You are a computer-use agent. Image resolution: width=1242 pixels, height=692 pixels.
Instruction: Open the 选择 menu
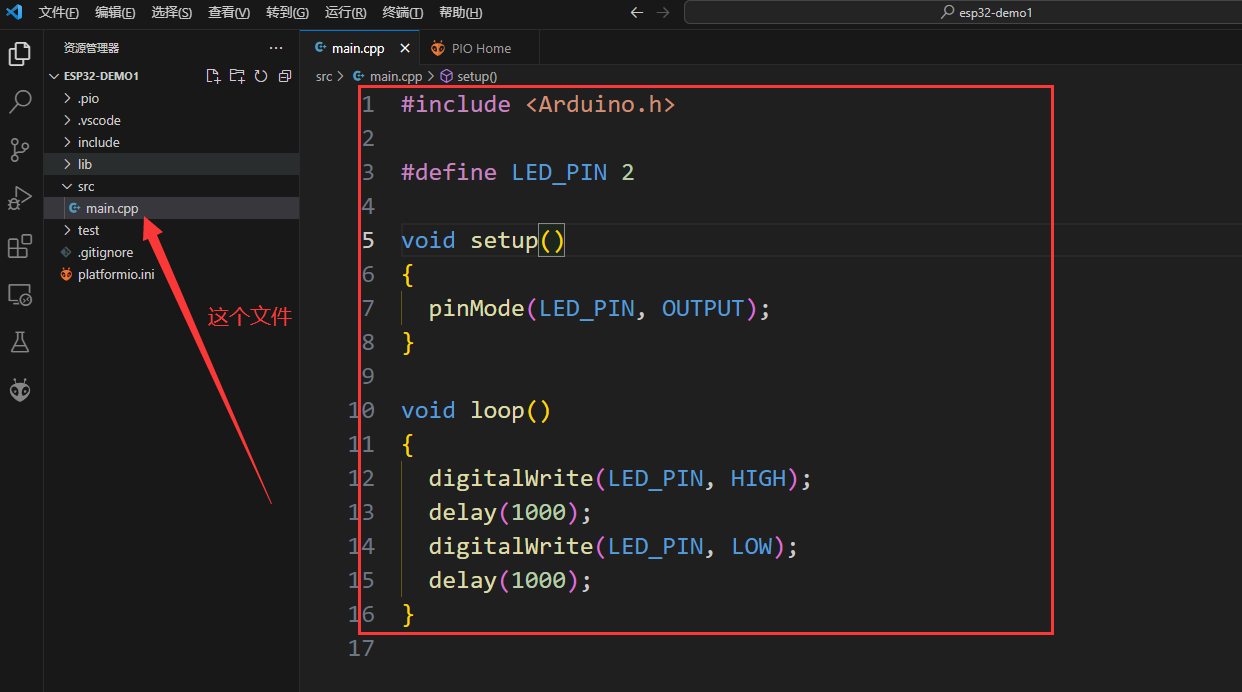click(172, 12)
